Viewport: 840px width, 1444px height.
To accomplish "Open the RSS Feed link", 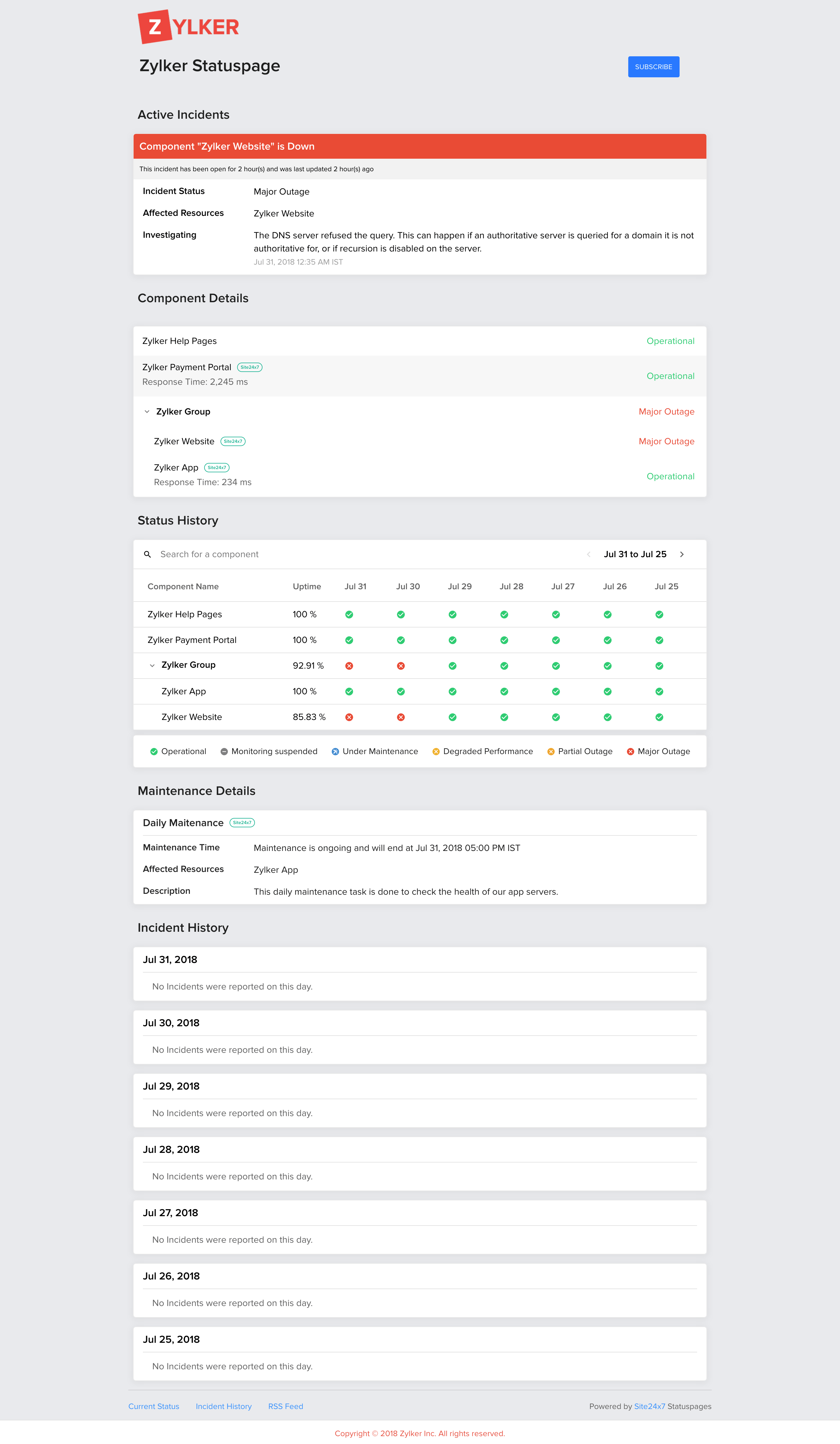I will pos(285,1406).
